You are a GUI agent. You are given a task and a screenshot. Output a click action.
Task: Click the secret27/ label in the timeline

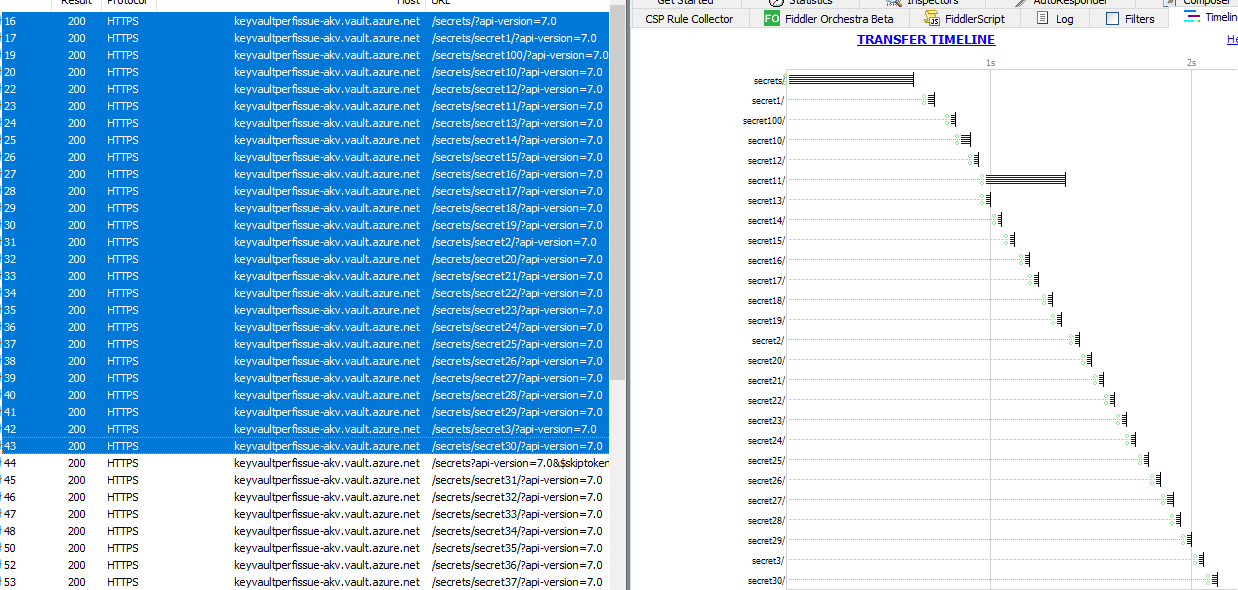coord(767,501)
